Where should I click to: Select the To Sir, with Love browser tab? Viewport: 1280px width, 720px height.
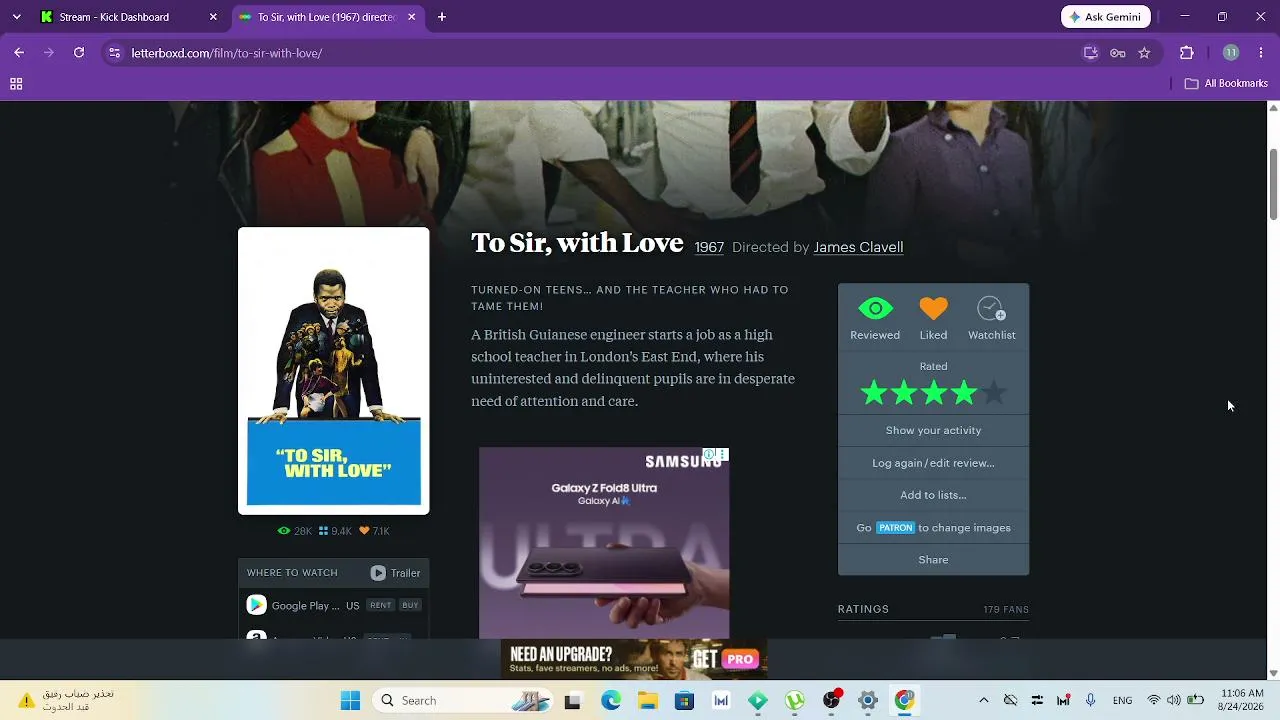[x=326, y=17]
